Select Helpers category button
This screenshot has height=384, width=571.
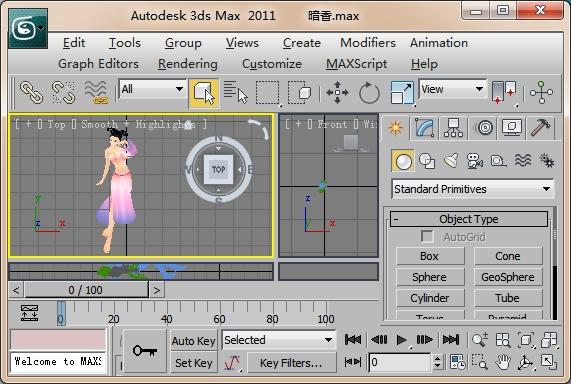498,161
